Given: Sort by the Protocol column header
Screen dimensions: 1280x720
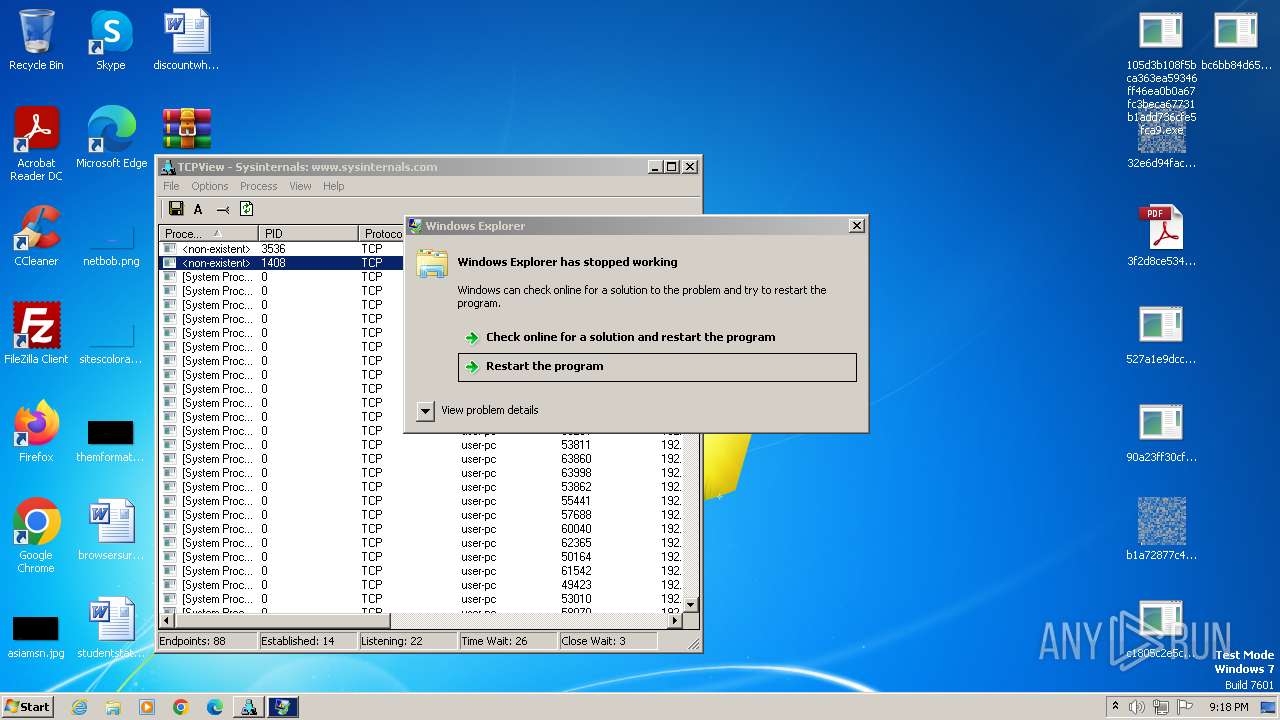Looking at the screenshot, I should click(381, 234).
